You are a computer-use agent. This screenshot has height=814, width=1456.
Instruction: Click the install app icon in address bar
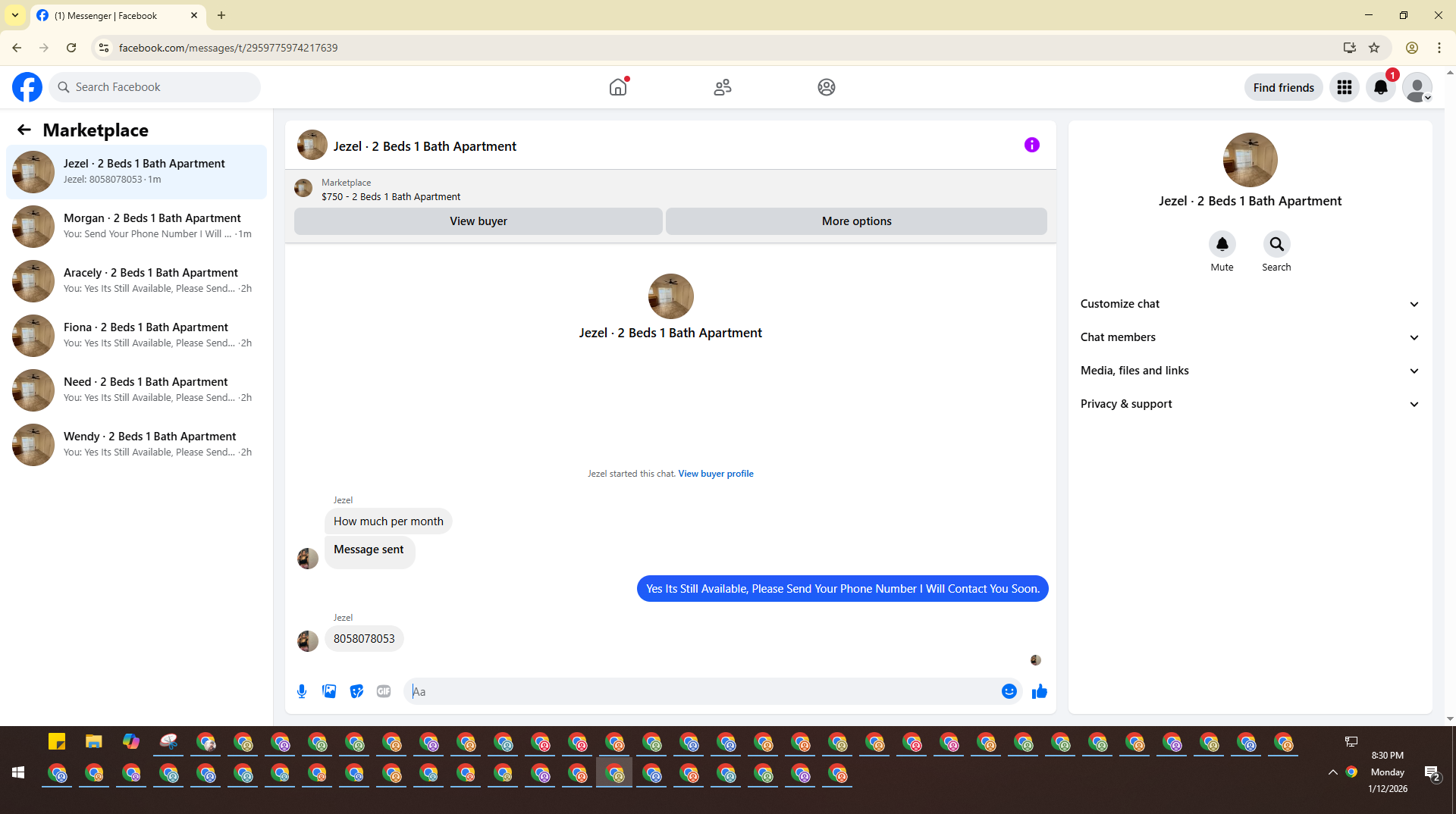tap(1350, 48)
